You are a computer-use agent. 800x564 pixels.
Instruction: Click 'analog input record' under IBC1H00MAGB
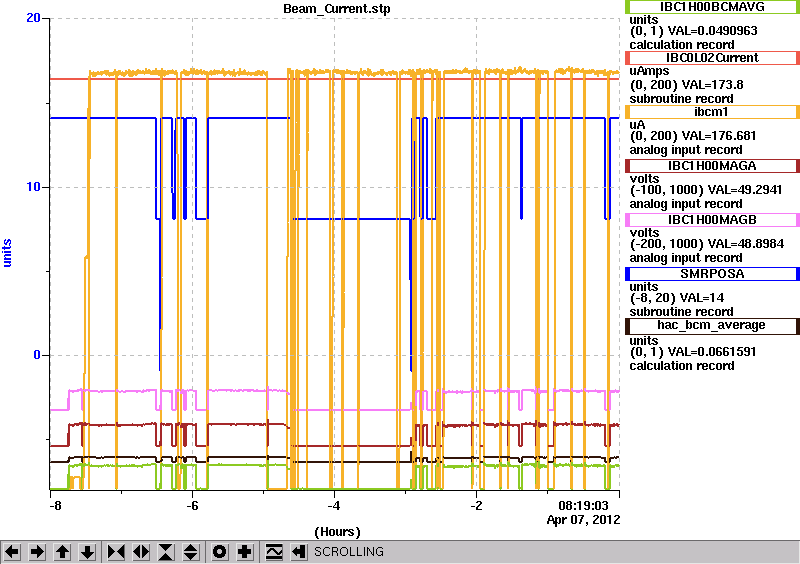686,258
